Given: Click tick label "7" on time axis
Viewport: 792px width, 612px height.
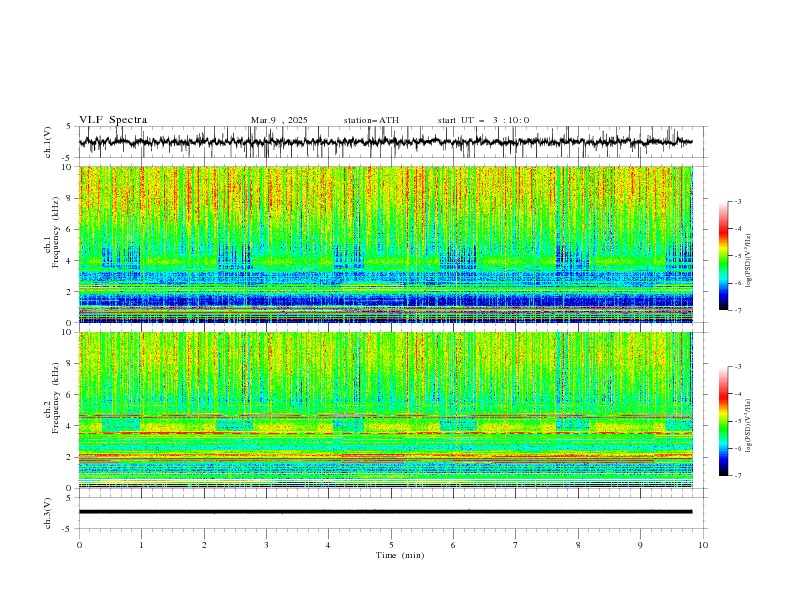Looking at the screenshot, I should point(516,545).
